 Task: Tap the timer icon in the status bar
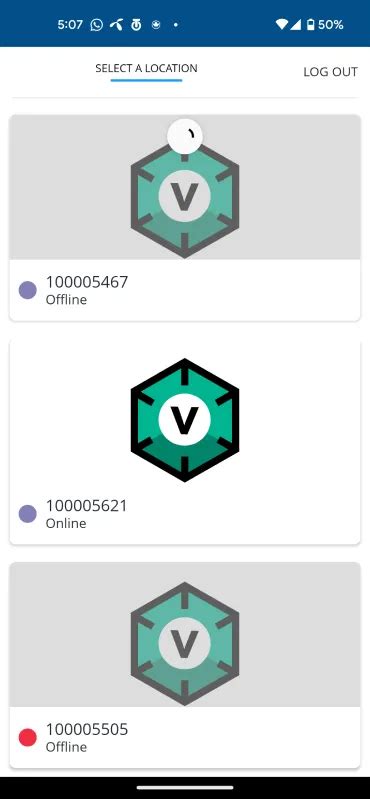click(136, 24)
